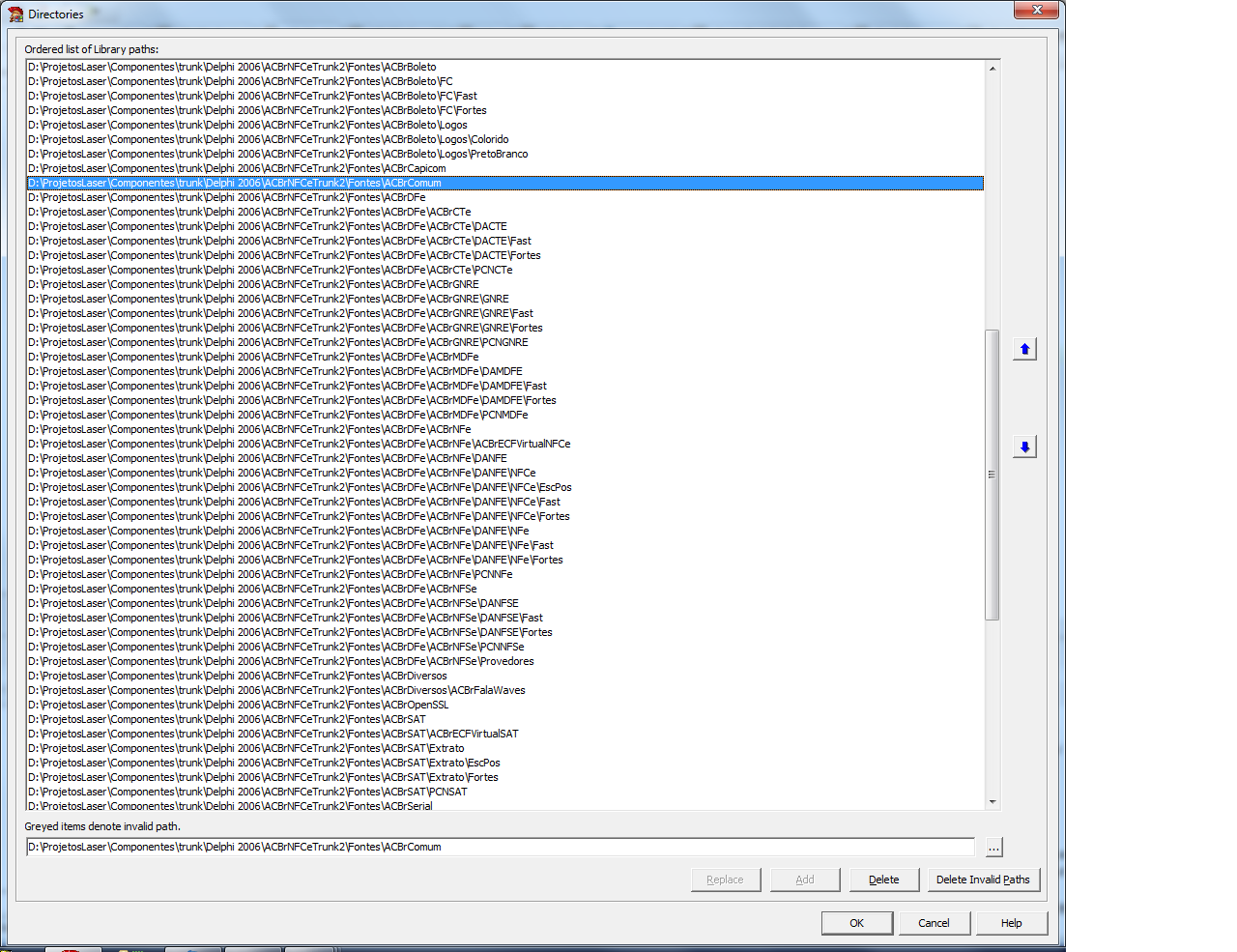Click the path input field containing ACBrComum
The width and height of the screenshot is (1237, 952).
(x=501, y=847)
